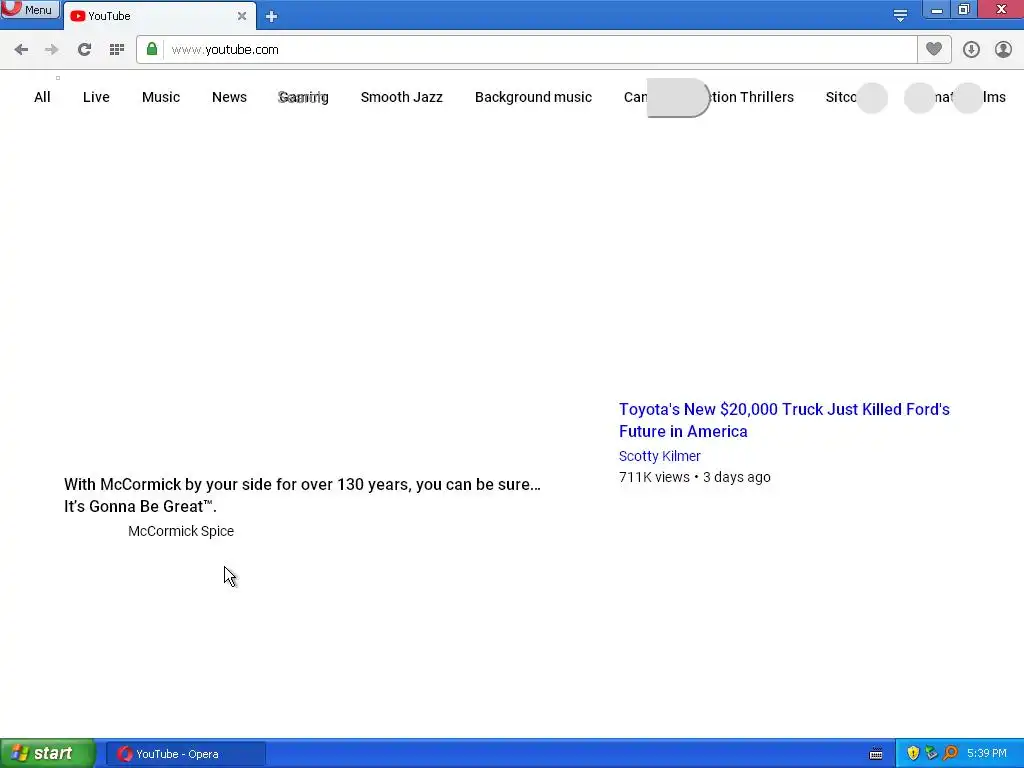Open the Toyota's New $20,000 Truck video title

pyautogui.click(x=784, y=420)
